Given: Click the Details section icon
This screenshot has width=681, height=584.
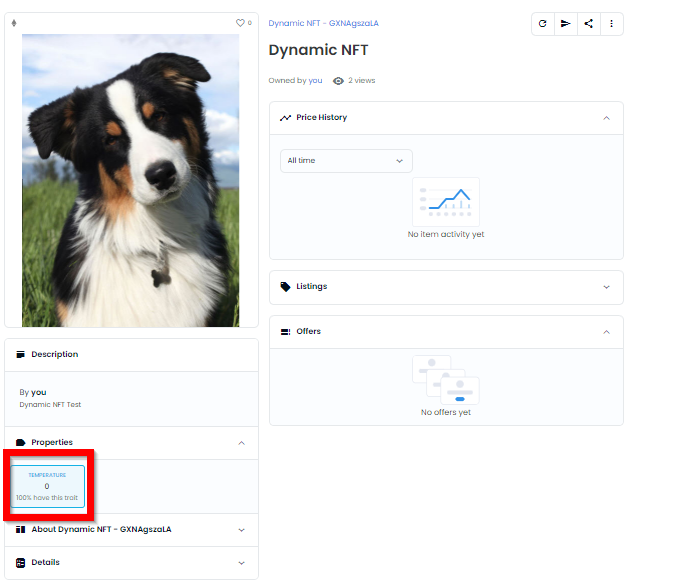Looking at the screenshot, I should tap(20, 563).
